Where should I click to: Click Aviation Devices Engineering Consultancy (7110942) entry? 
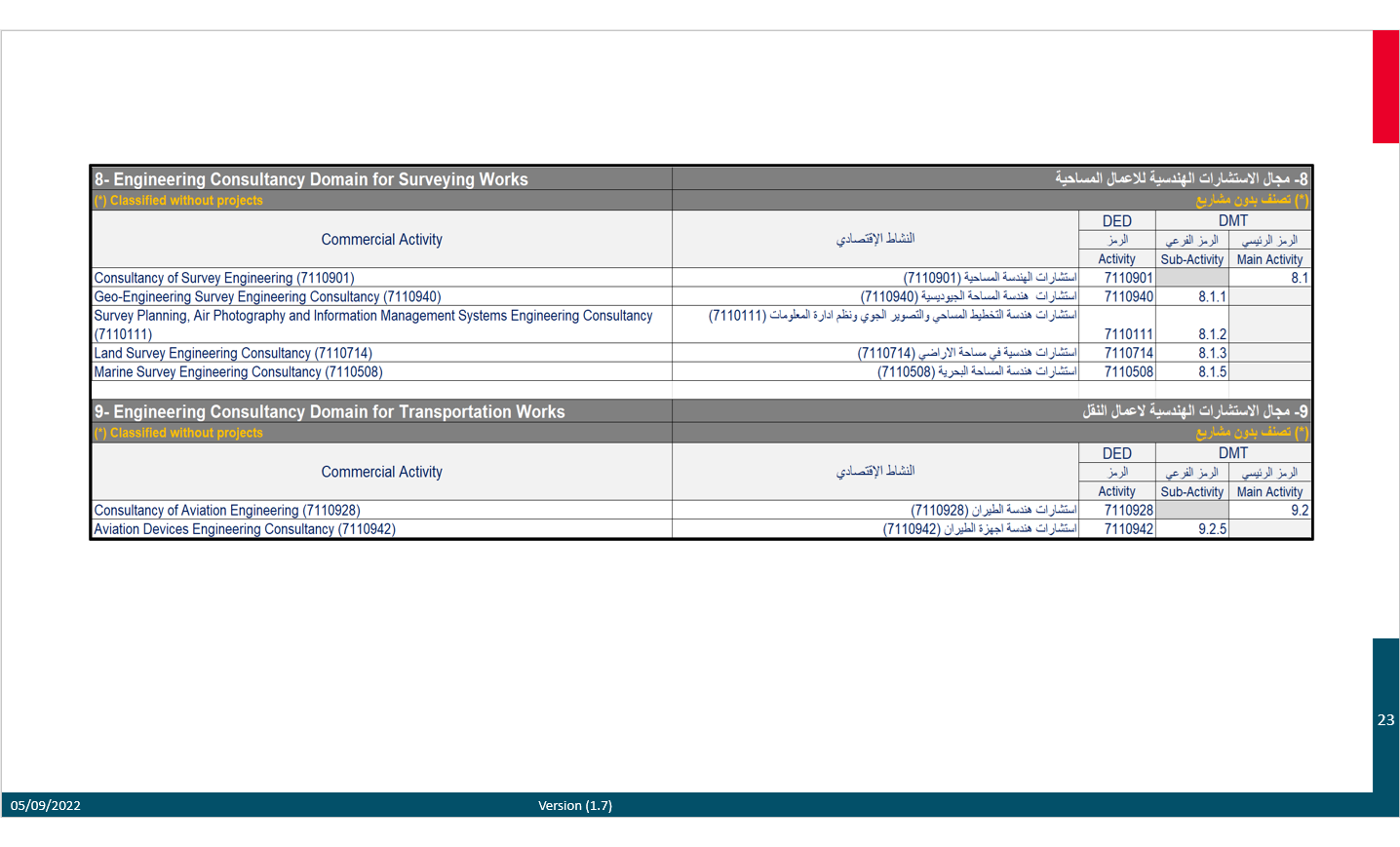245,529
